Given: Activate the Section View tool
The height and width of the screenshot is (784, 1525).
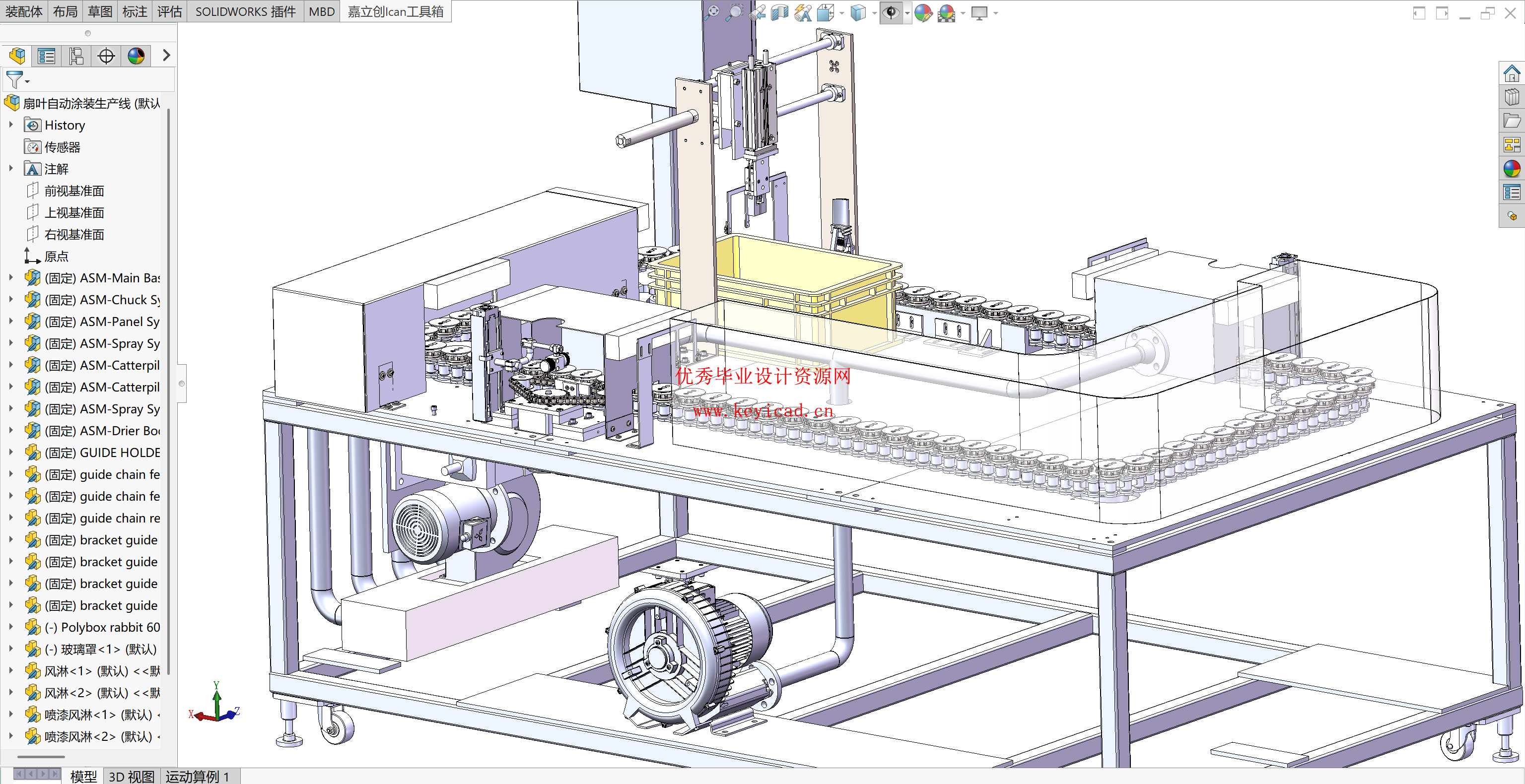Looking at the screenshot, I should coord(780,12).
